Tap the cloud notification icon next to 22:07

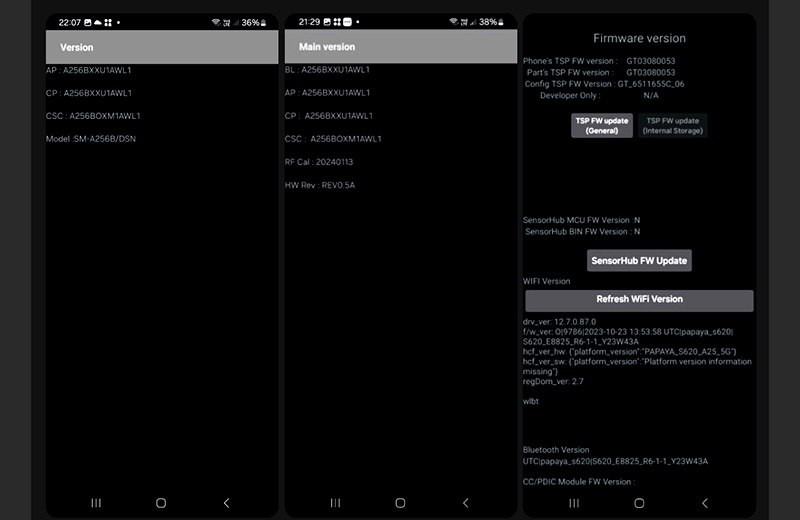[x=97, y=22]
